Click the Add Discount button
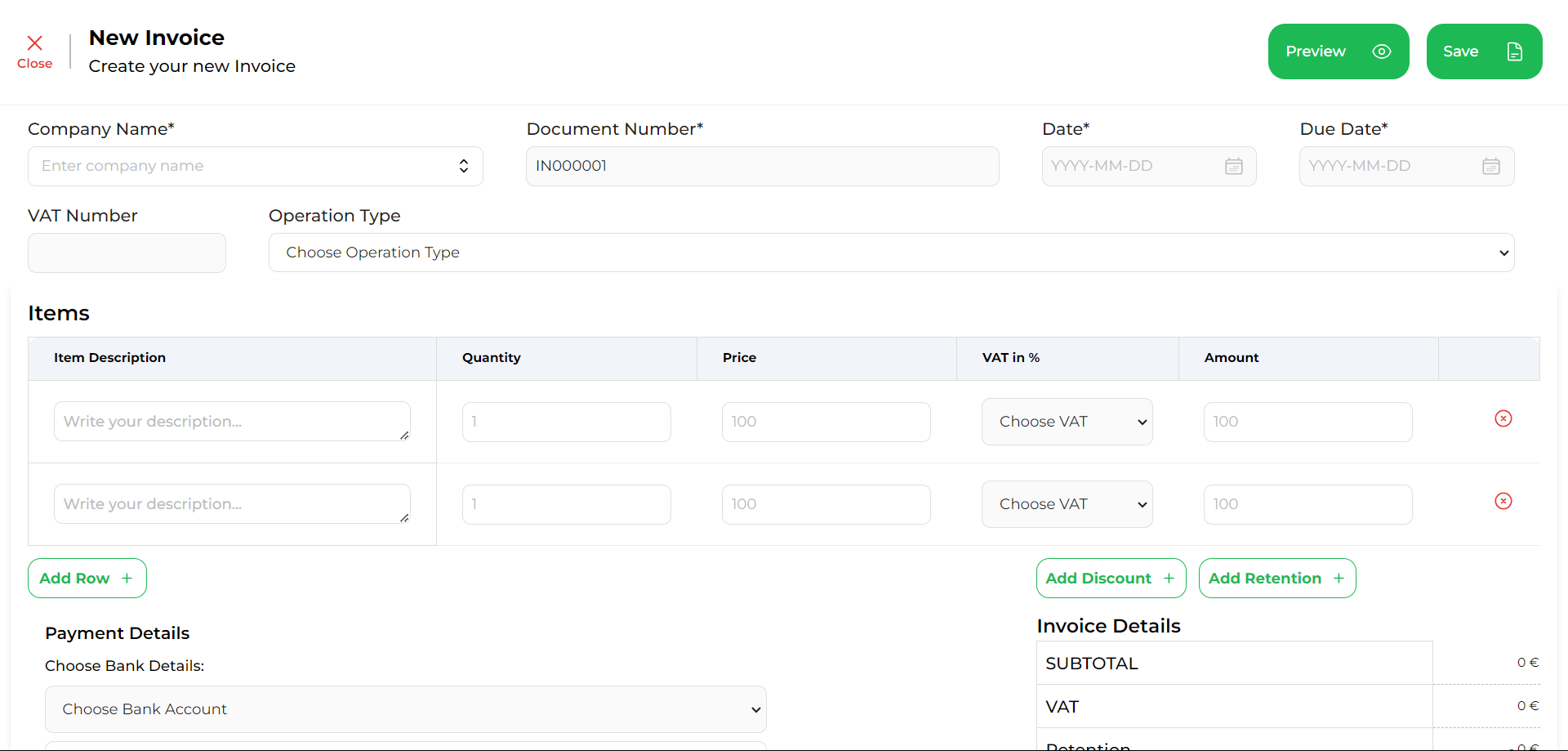 pyautogui.click(x=1111, y=579)
